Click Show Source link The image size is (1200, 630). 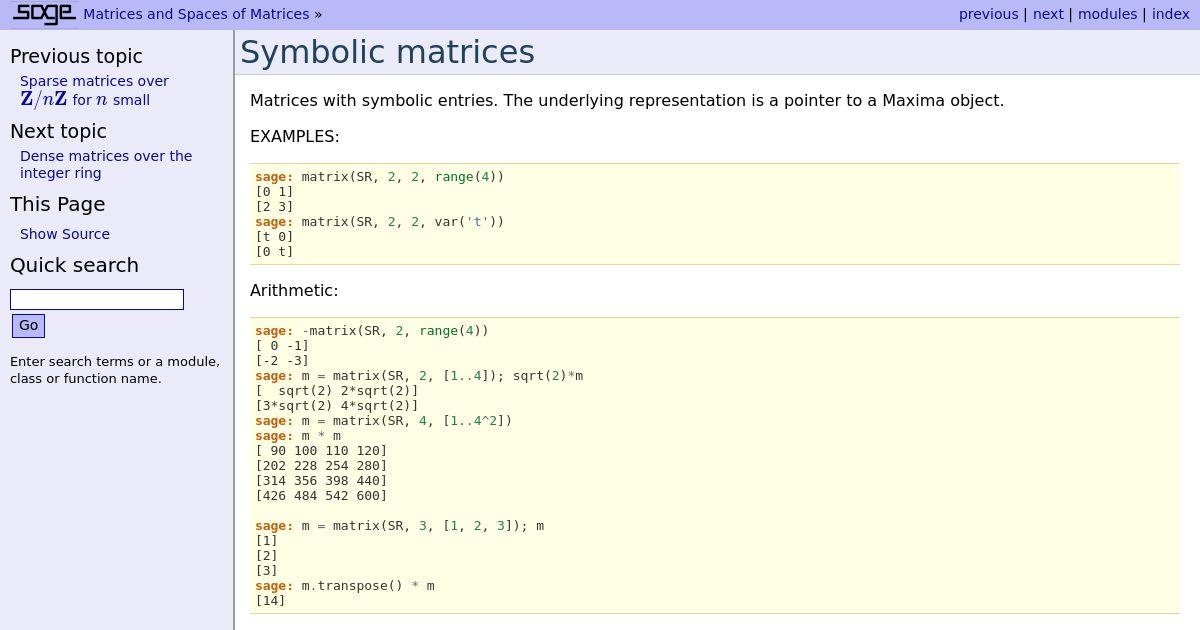(65, 234)
